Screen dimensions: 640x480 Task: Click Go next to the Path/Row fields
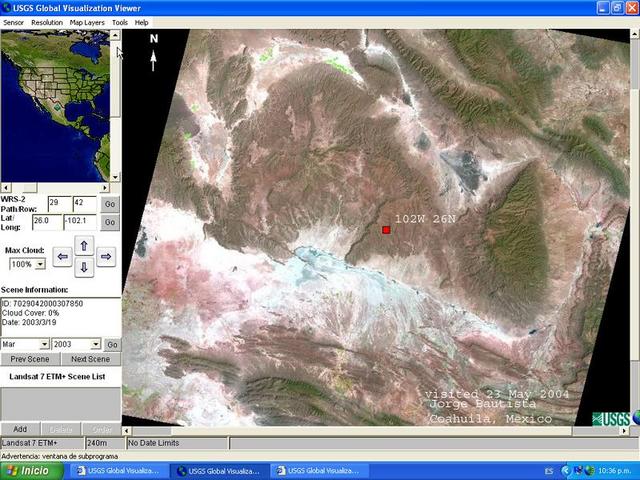click(x=110, y=204)
